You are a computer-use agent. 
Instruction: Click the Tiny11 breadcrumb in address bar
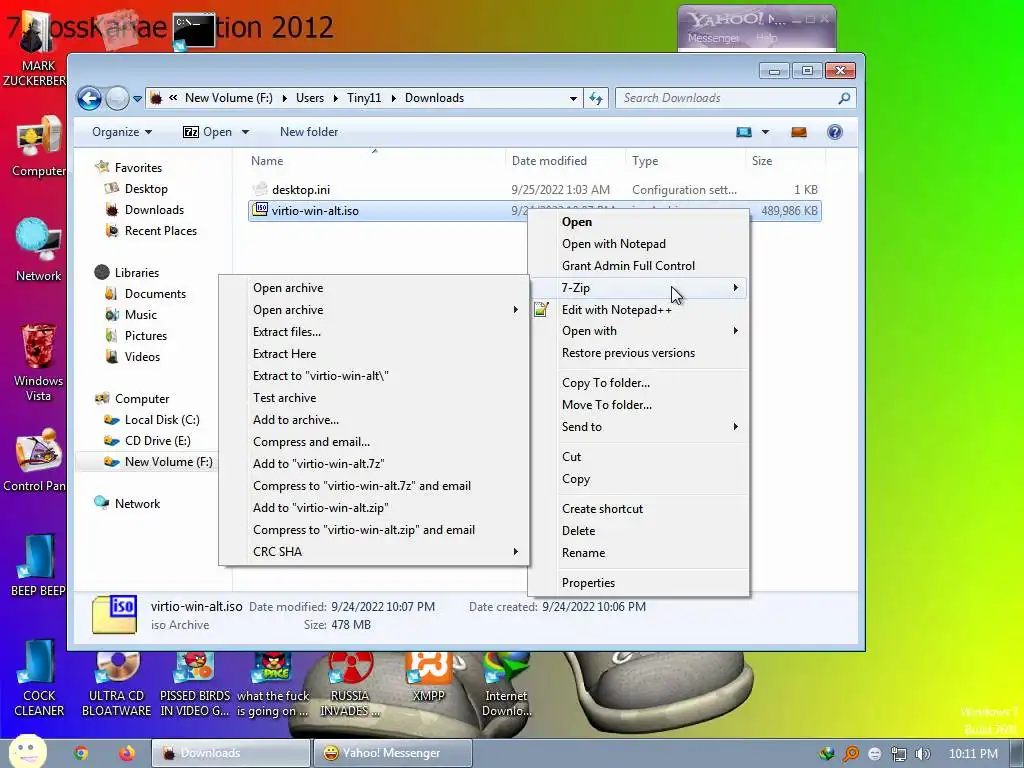(x=364, y=98)
